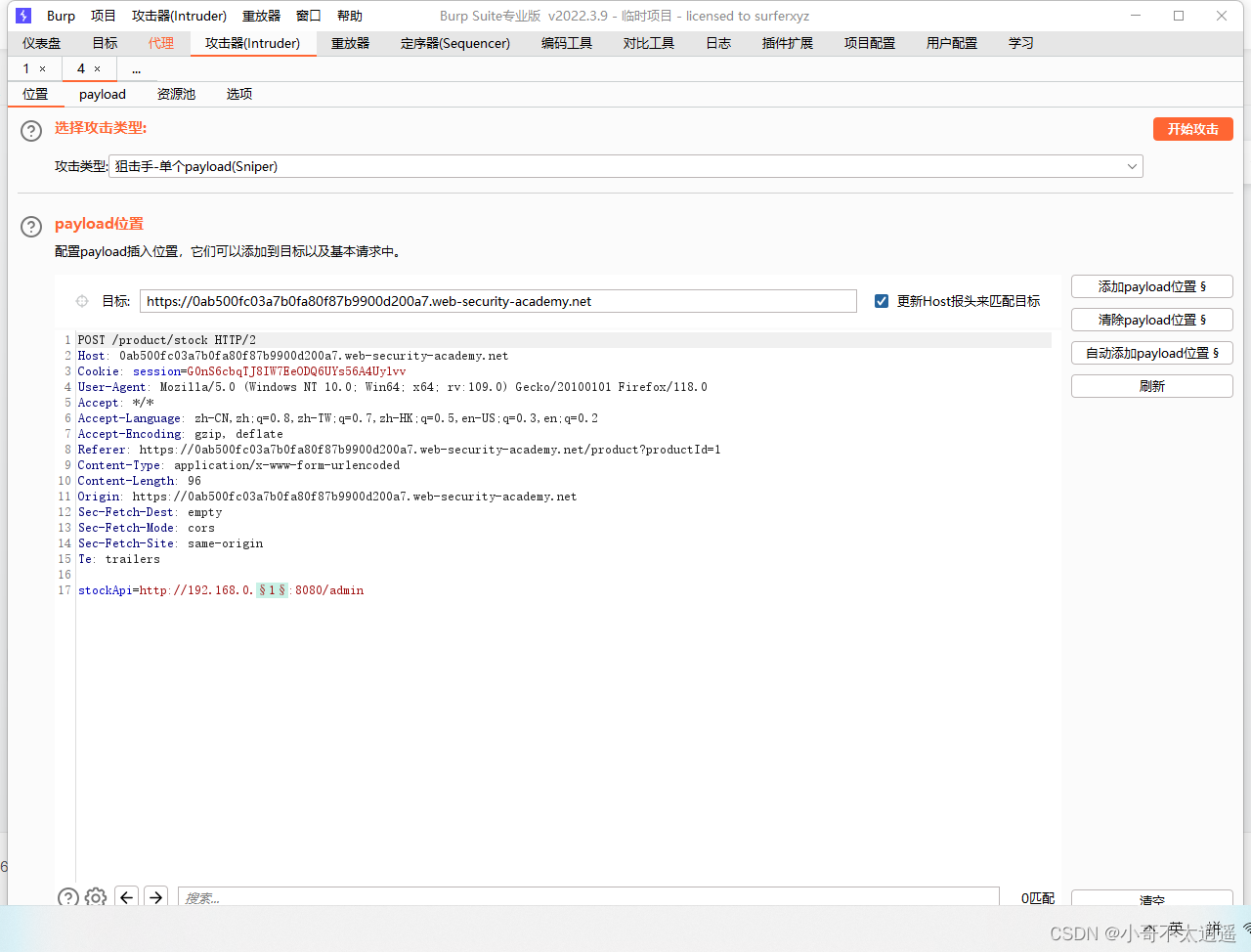Click the Burp Suite logo icon
The image size is (1251, 952).
coord(23,16)
